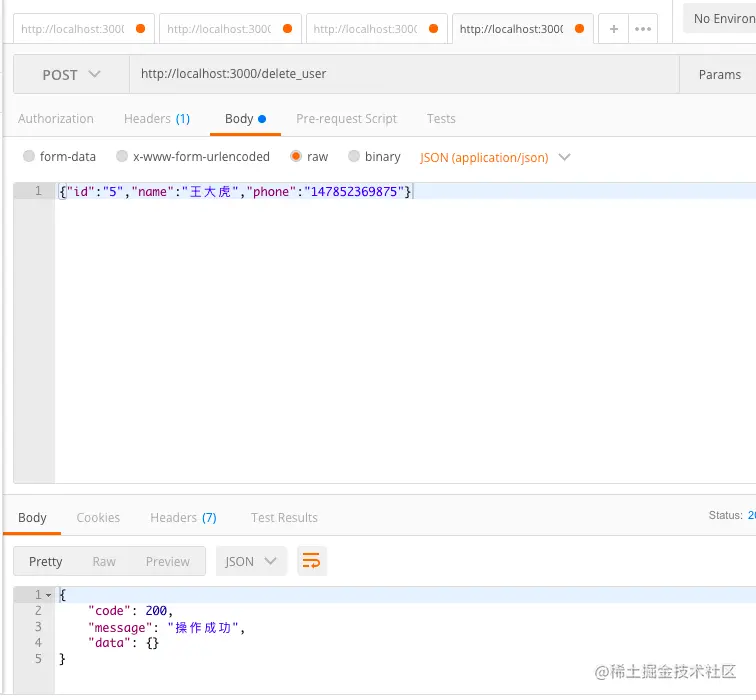The width and height of the screenshot is (756, 700).
Task: Open the response Headers (7) tab
Action: click(x=184, y=518)
